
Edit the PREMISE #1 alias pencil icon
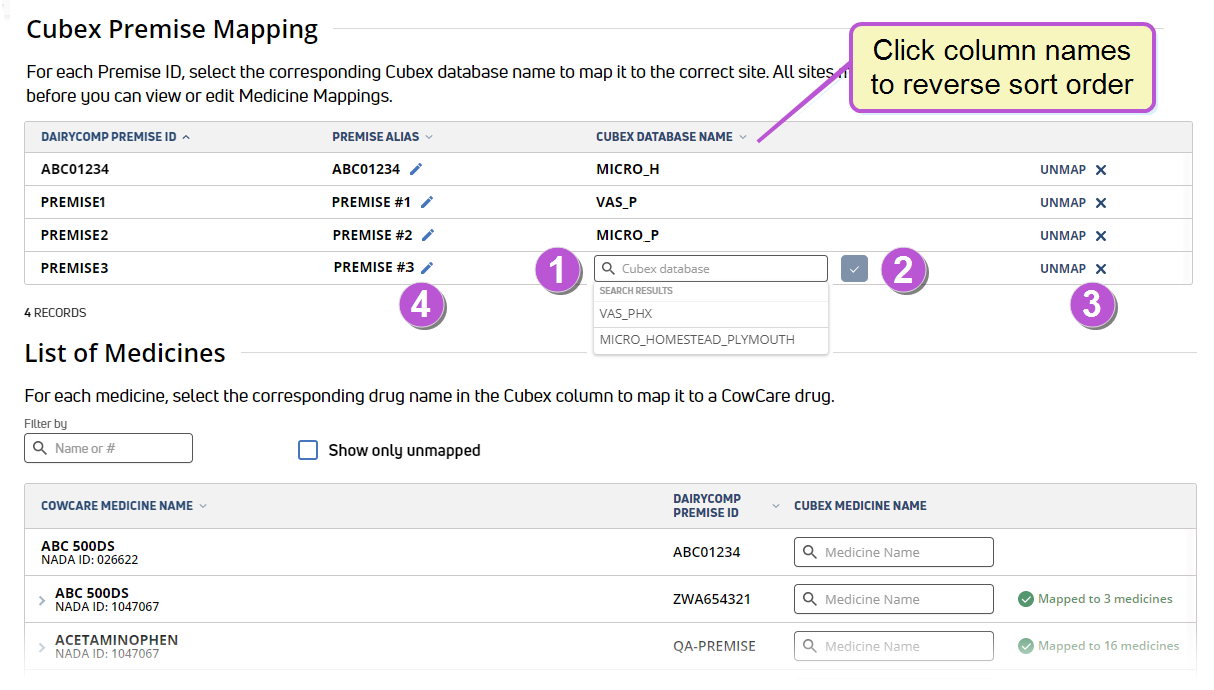coord(427,202)
